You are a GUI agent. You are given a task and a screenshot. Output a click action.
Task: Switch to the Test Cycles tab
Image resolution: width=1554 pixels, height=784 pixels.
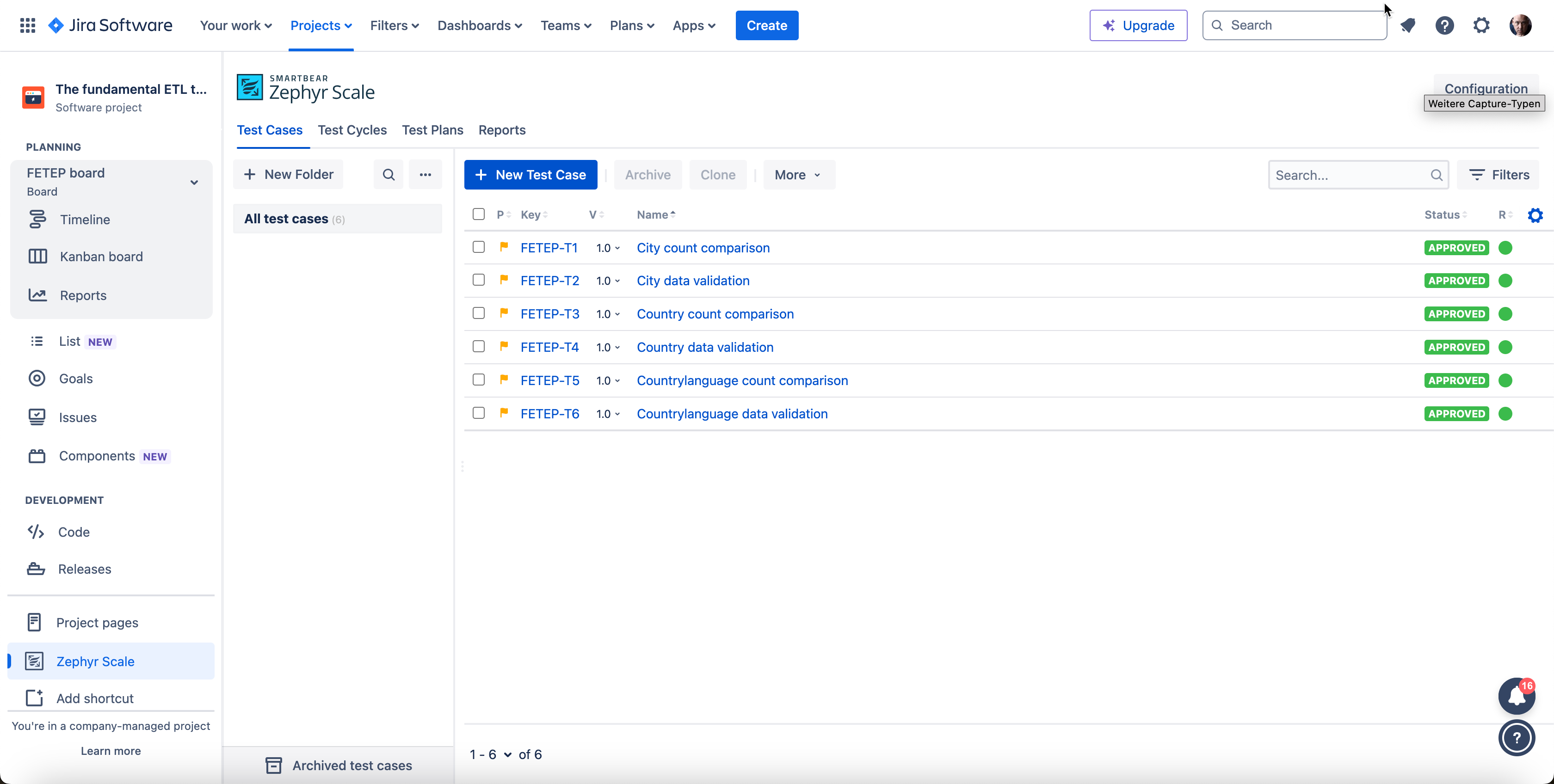coord(352,130)
